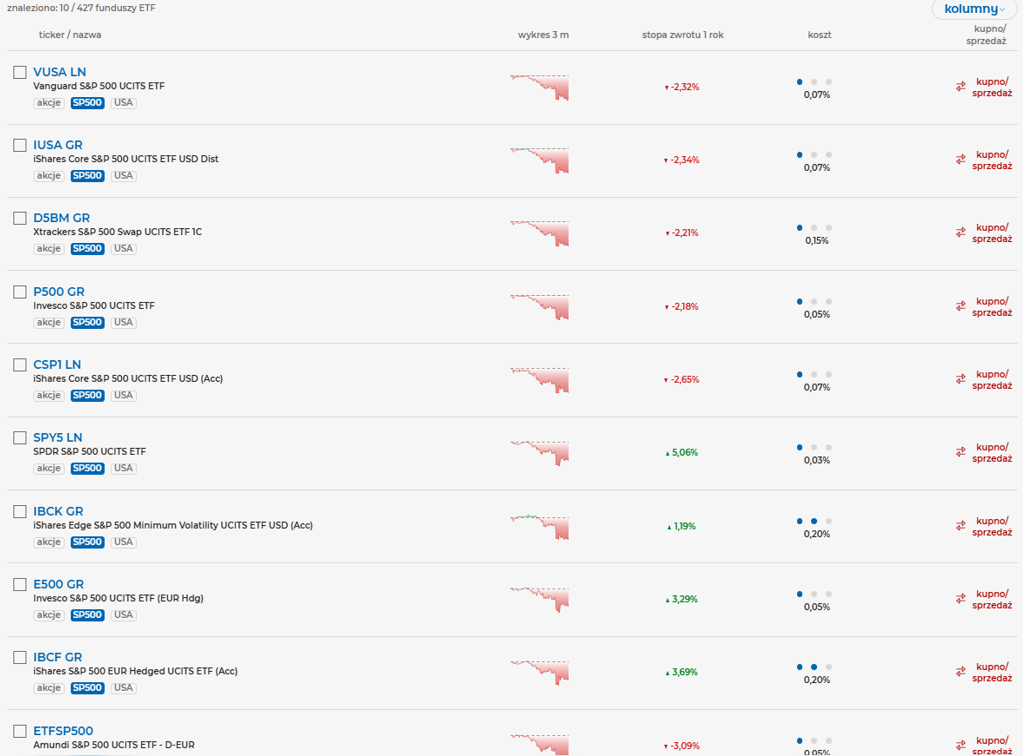This screenshot has height=756, width=1023.
Task: Open the kolumny dropdown
Action: (x=974, y=9)
